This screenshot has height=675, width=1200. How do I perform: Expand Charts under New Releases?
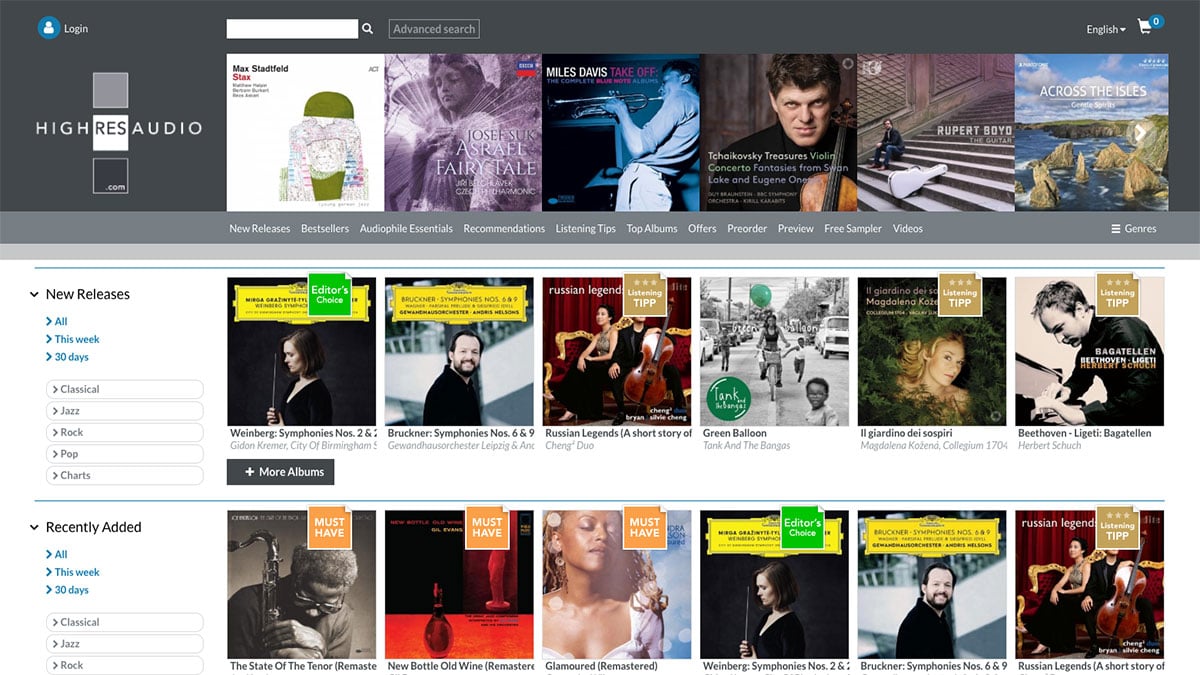click(x=125, y=475)
